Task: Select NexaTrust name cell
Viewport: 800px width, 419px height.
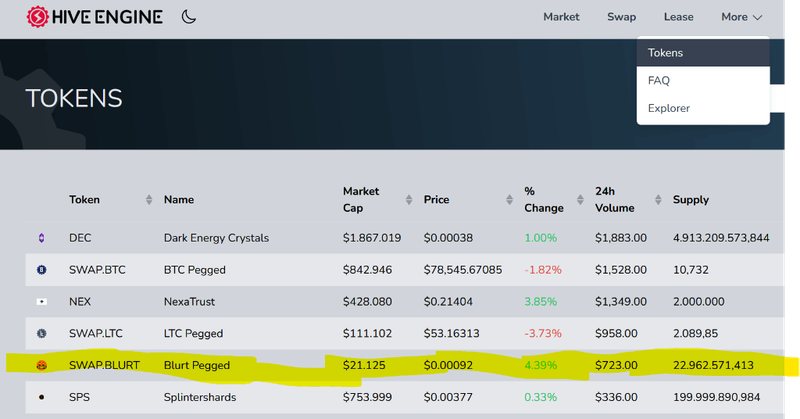Action: [x=189, y=302]
